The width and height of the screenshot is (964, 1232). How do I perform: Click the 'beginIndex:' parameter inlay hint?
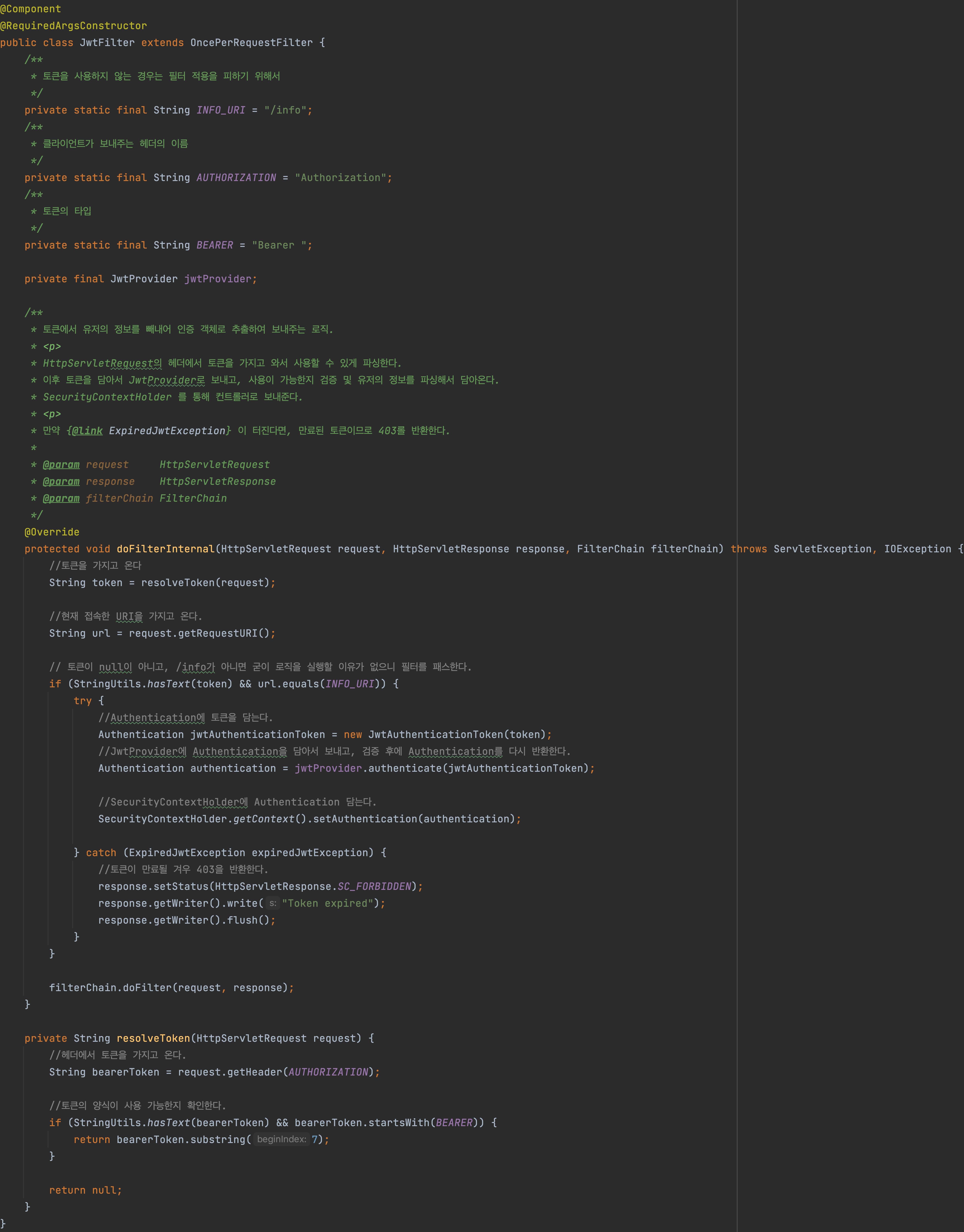[282, 1140]
